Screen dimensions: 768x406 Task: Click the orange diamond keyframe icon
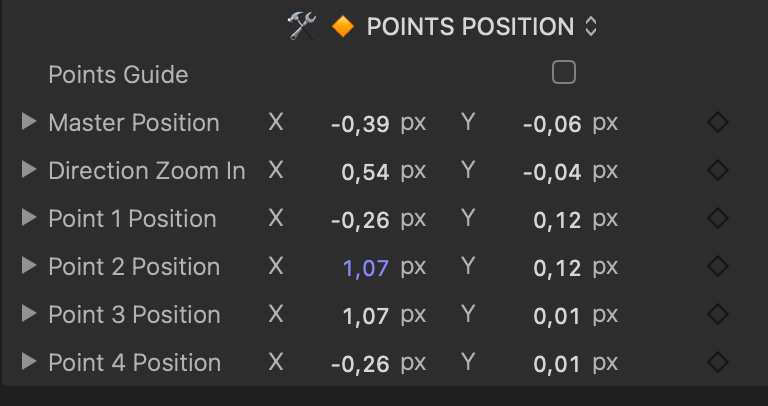click(342, 27)
